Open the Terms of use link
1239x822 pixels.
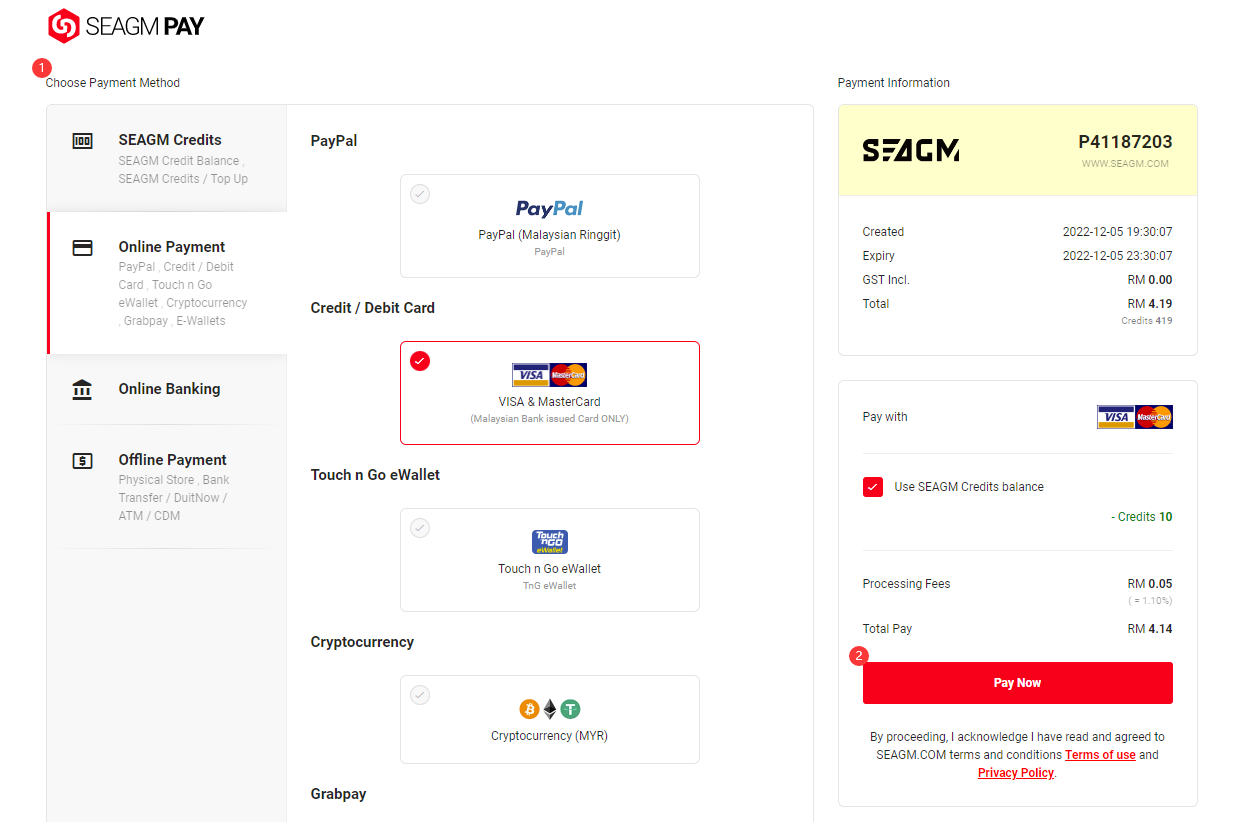[x=1100, y=755]
